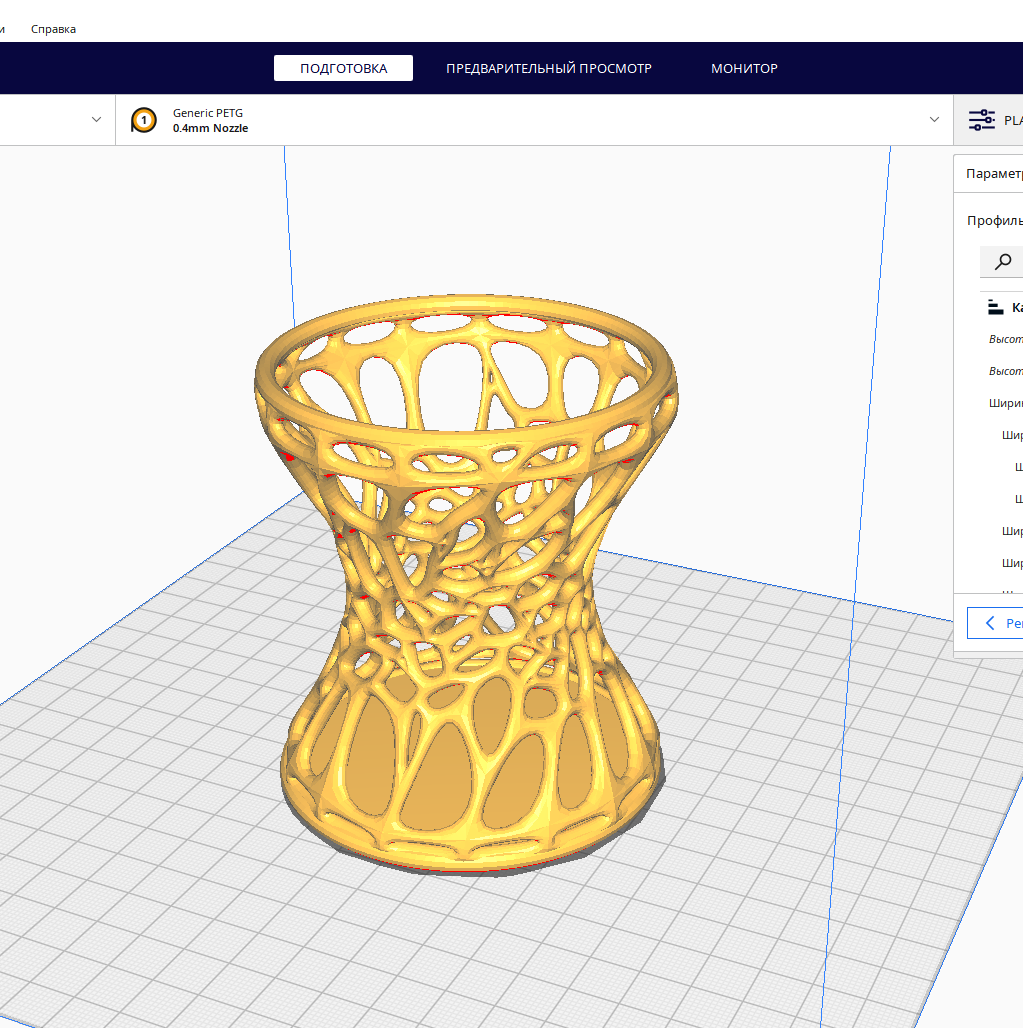Expand the printer selector chevron left of extruder
1023x1028 pixels.
pyautogui.click(x=96, y=120)
